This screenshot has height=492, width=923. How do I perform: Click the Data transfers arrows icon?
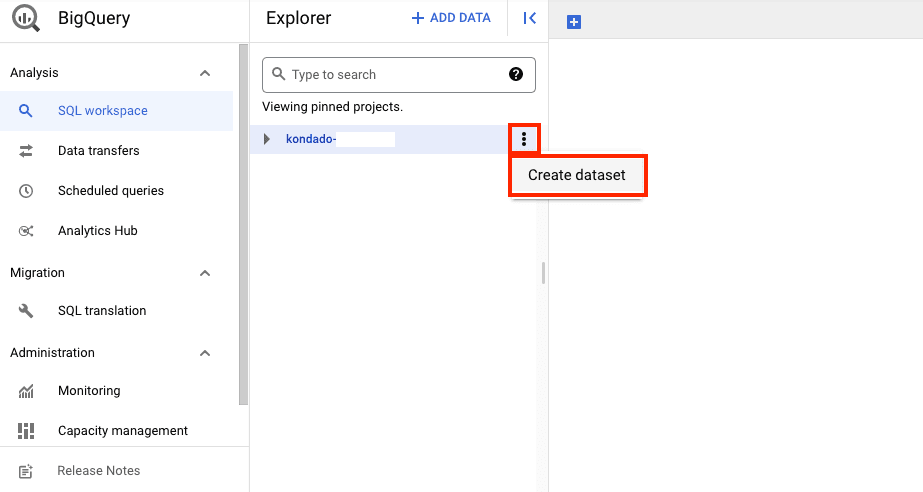click(26, 151)
